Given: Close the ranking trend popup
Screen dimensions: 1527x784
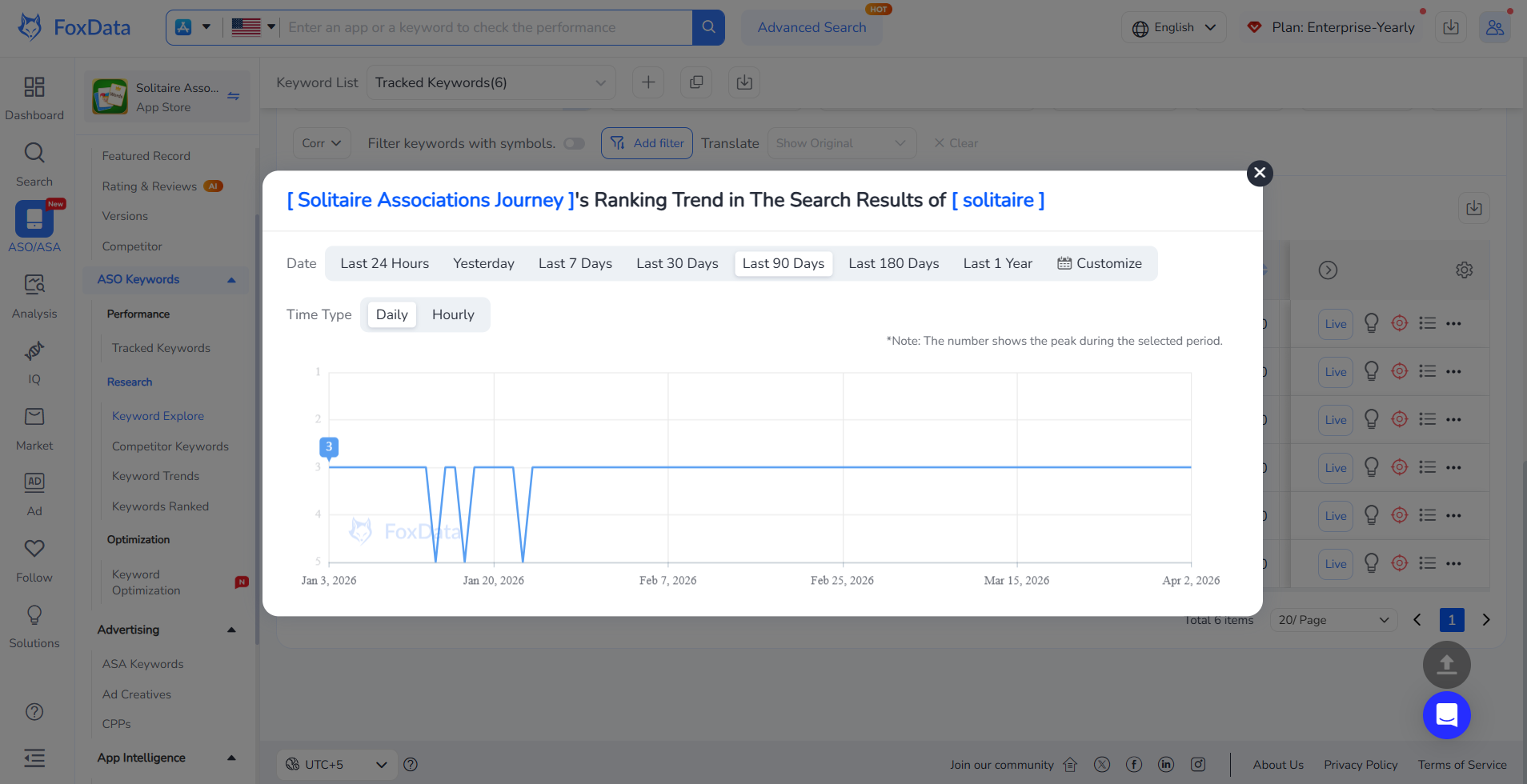Looking at the screenshot, I should (x=1260, y=173).
